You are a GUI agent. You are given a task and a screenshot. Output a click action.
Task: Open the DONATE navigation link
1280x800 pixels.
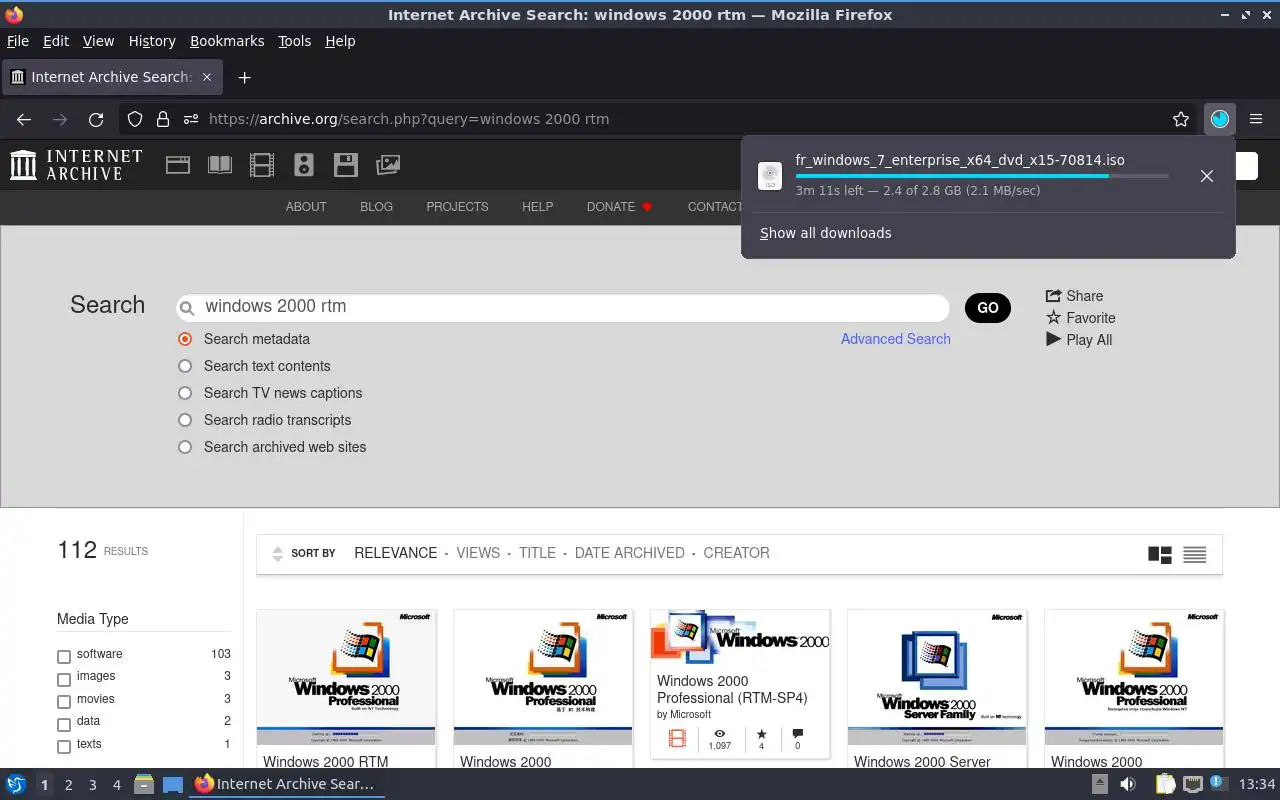[618, 207]
